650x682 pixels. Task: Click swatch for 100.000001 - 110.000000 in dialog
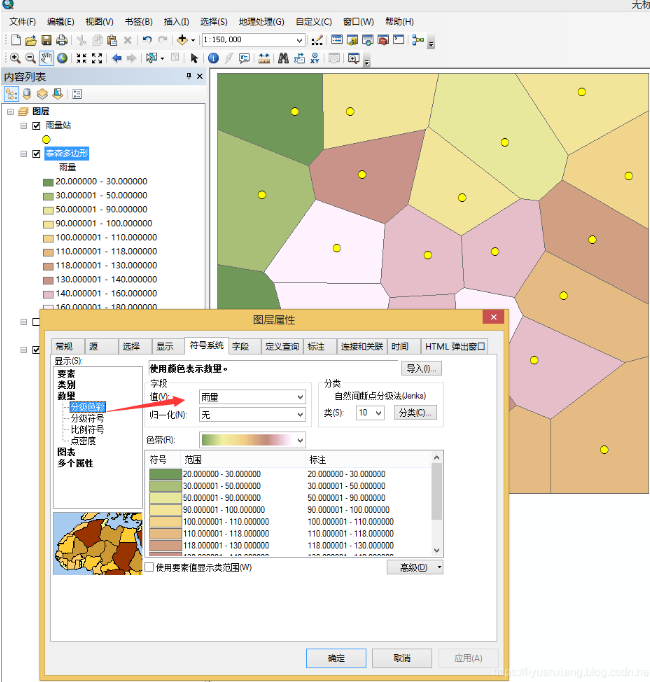165,522
